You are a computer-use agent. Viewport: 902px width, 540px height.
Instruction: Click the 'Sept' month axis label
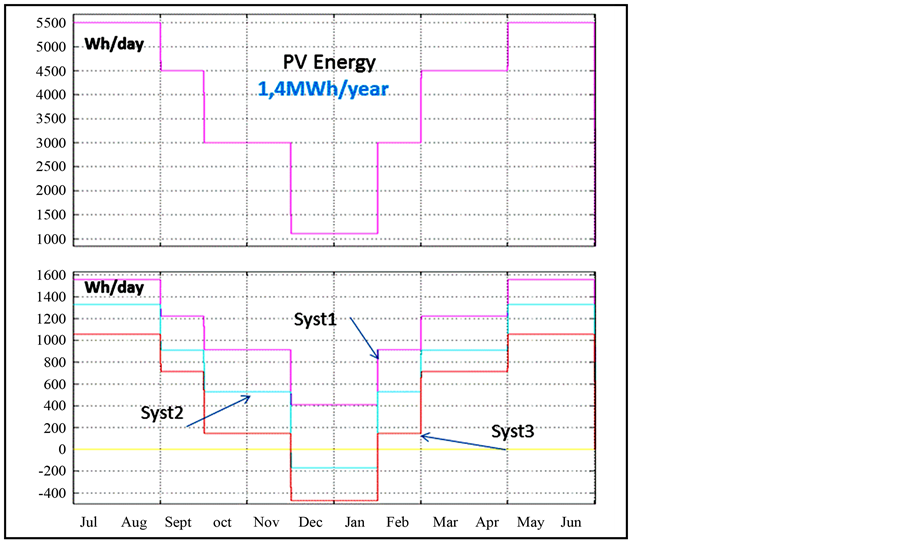178,522
